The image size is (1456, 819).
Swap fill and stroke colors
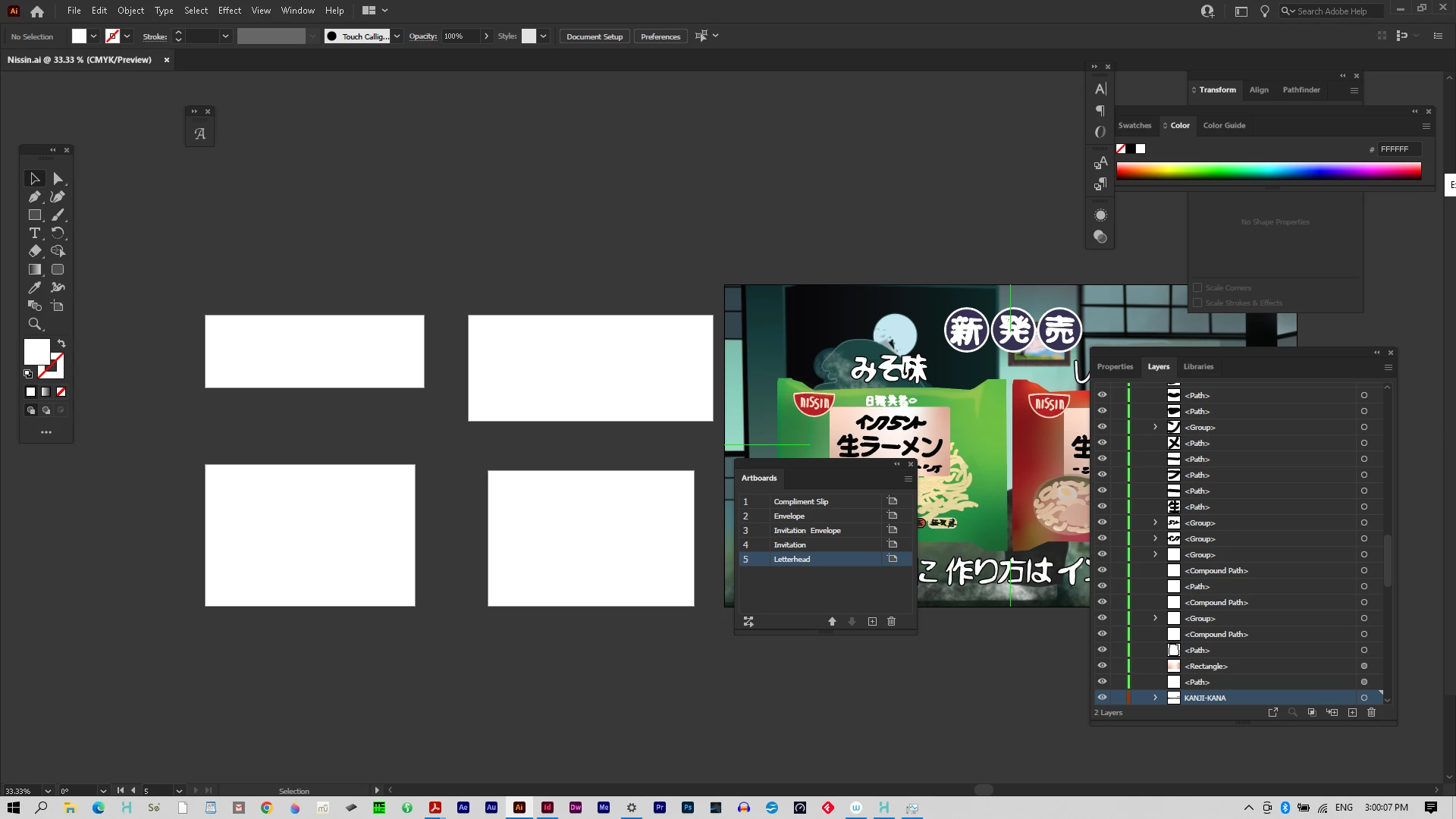pyautogui.click(x=61, y=344)
